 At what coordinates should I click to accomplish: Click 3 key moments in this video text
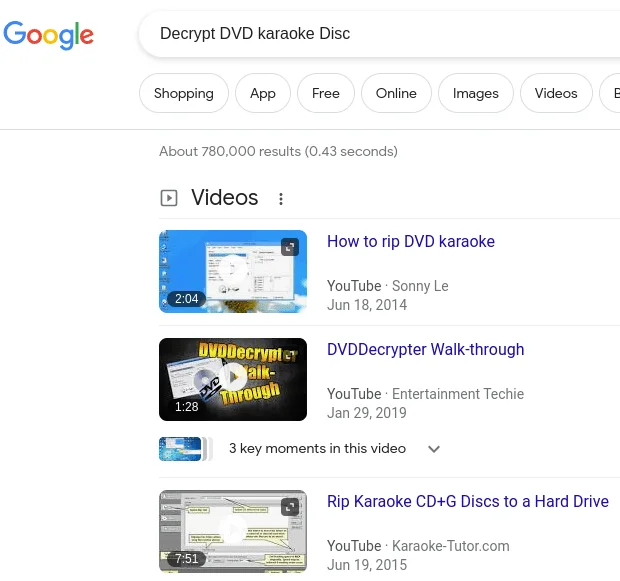pyautogui.click(x=318, y=449)
